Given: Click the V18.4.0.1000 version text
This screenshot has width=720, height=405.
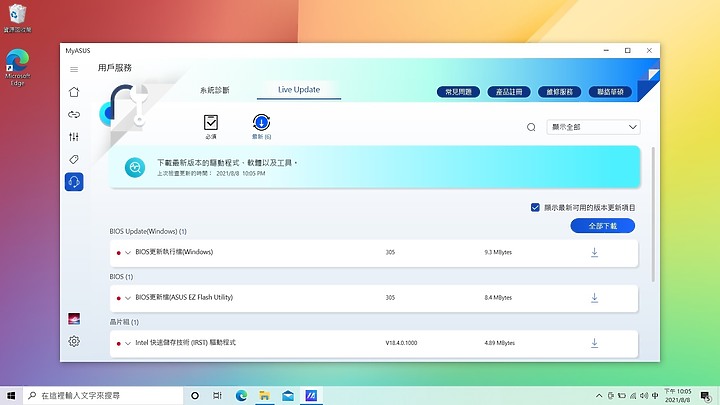Looking at the screenshot, I should pos(401,343).
